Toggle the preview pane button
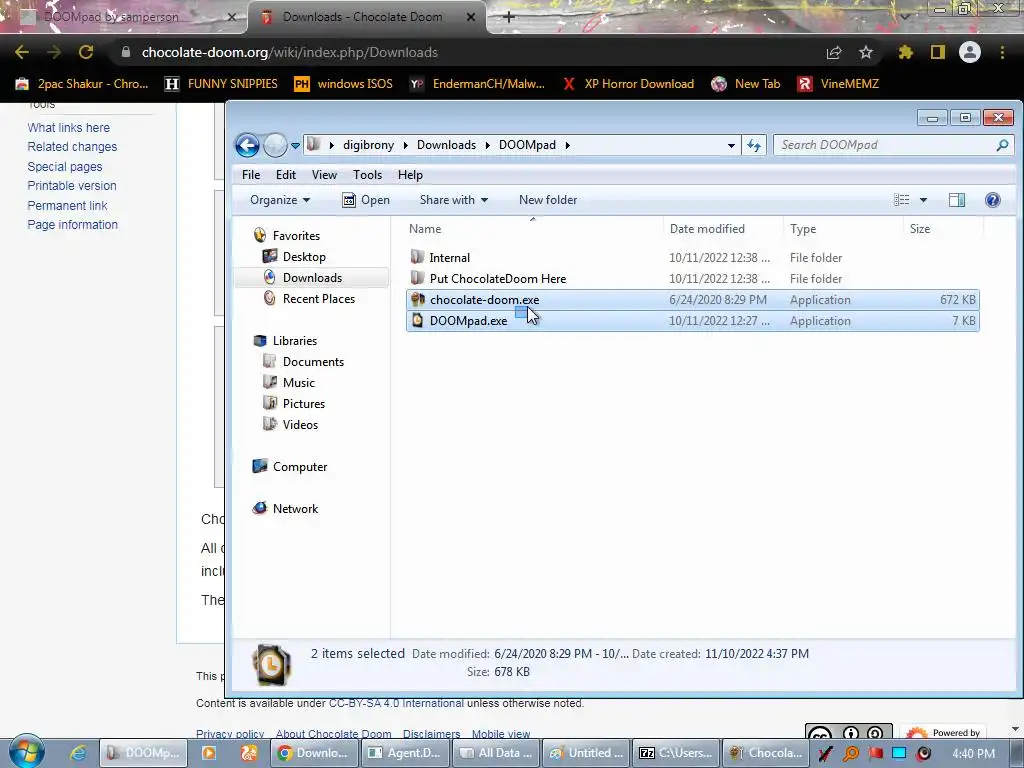 pyautogui.click(x=957, y=200)
